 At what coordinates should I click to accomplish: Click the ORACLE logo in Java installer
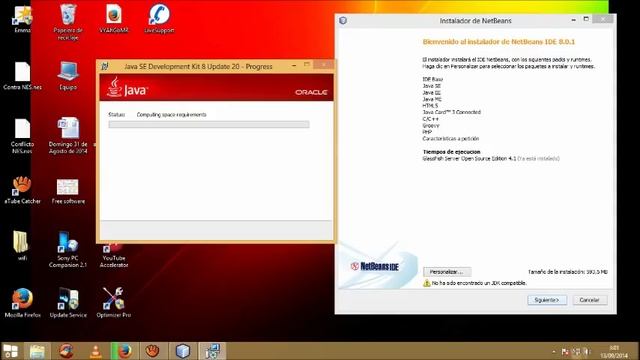(x=311, y=92)
